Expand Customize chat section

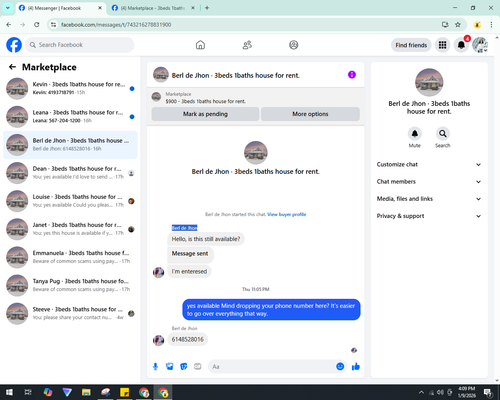(429, 164)
